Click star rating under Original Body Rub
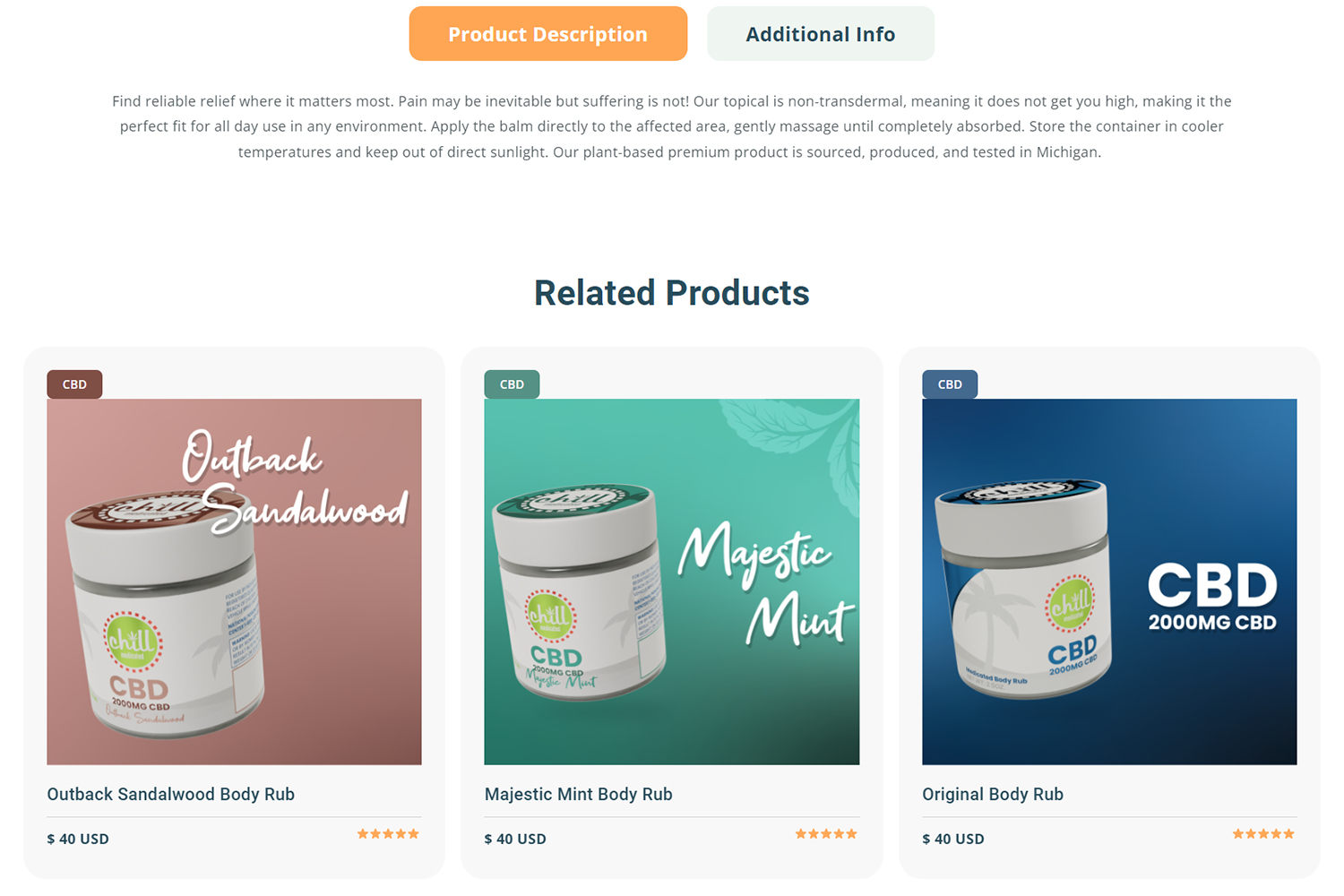The width and height of the screenshot is (1344, 896). coord(1263,834)
